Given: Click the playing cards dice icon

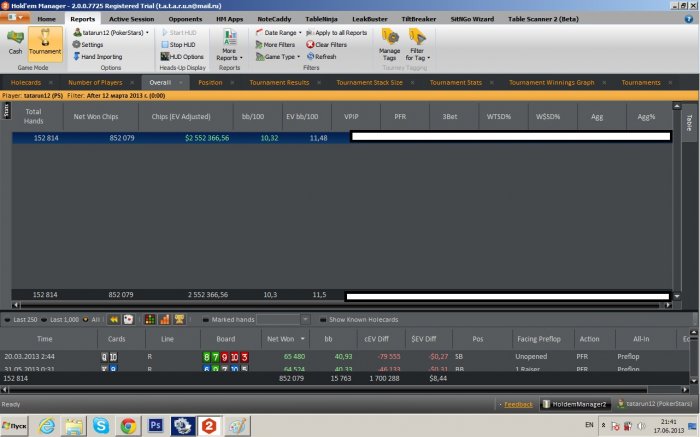Looking at the screenshot, I should click(x=129, y=320).
